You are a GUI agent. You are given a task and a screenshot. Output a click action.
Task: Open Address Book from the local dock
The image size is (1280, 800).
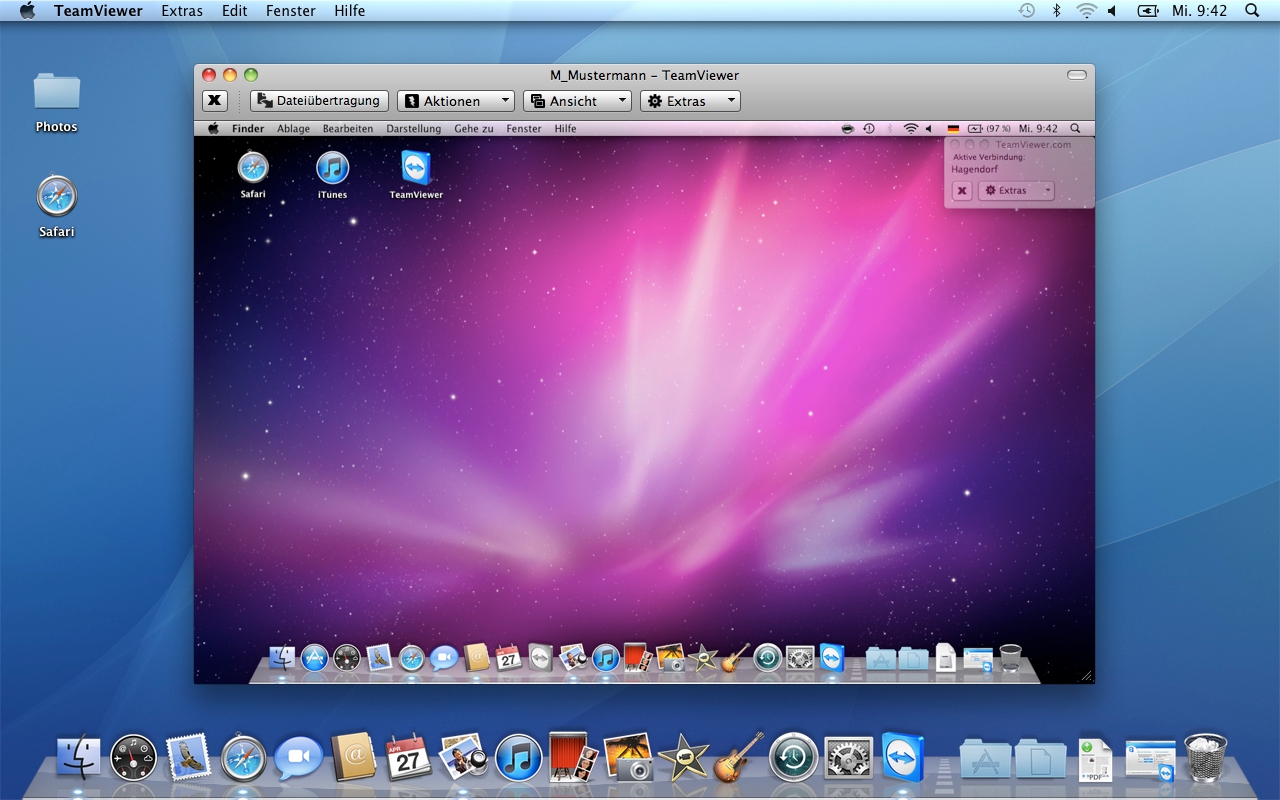click(354, 758)
